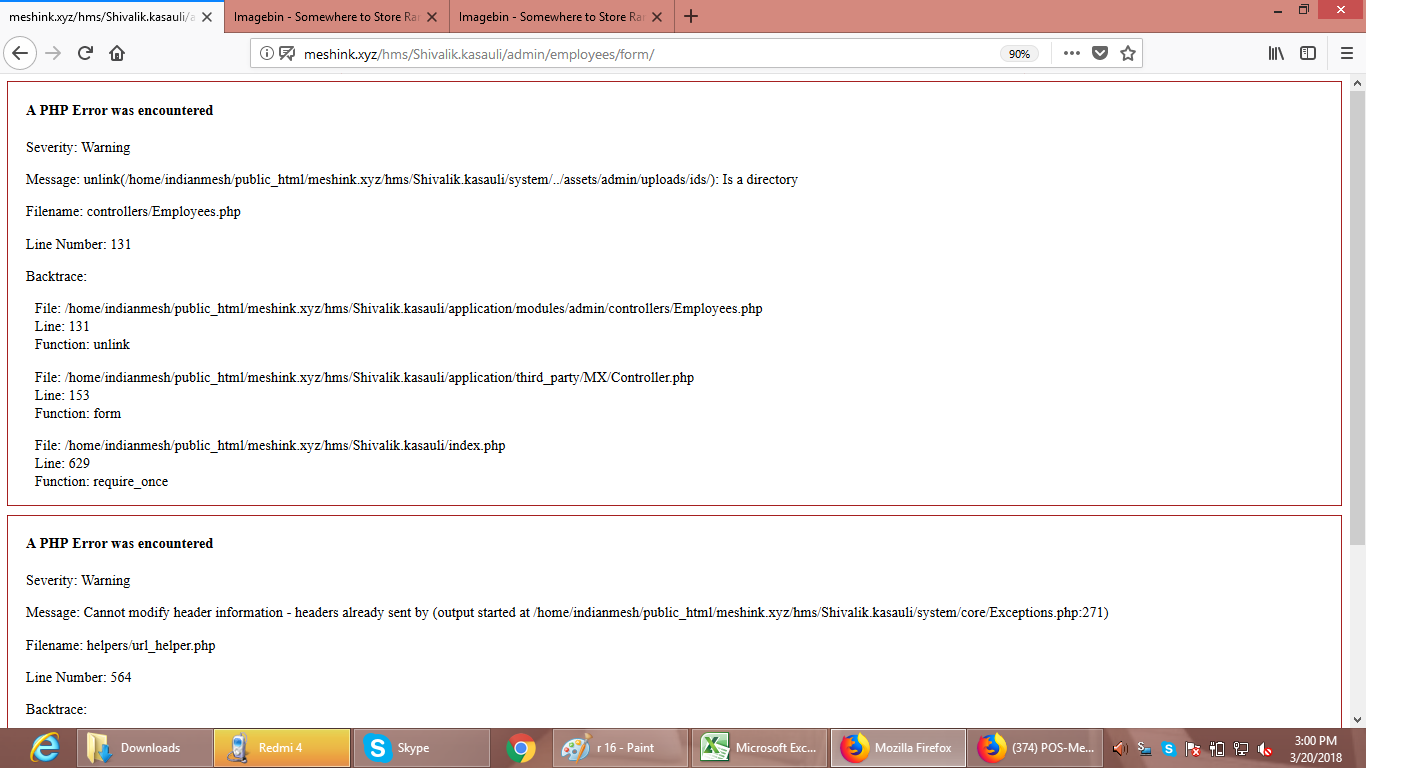This screenshot has height=768, width=1410.
Task: Click the MX/Controller.php file path line
Action: tap(364, 378)
